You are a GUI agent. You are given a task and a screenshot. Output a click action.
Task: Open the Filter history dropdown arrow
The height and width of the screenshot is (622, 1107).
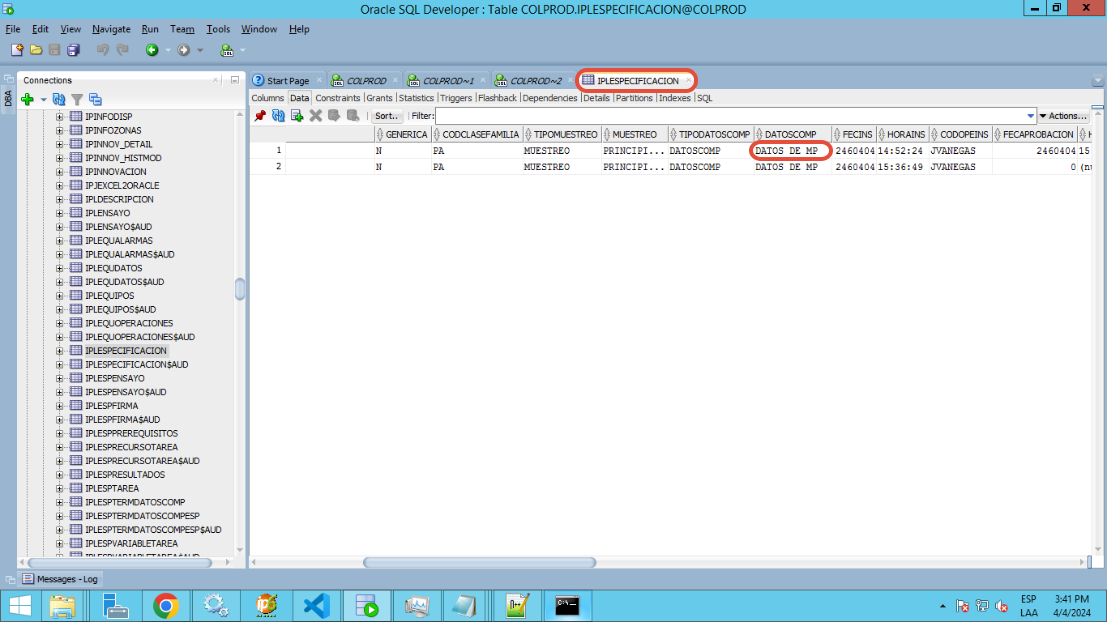point(1031,116)
